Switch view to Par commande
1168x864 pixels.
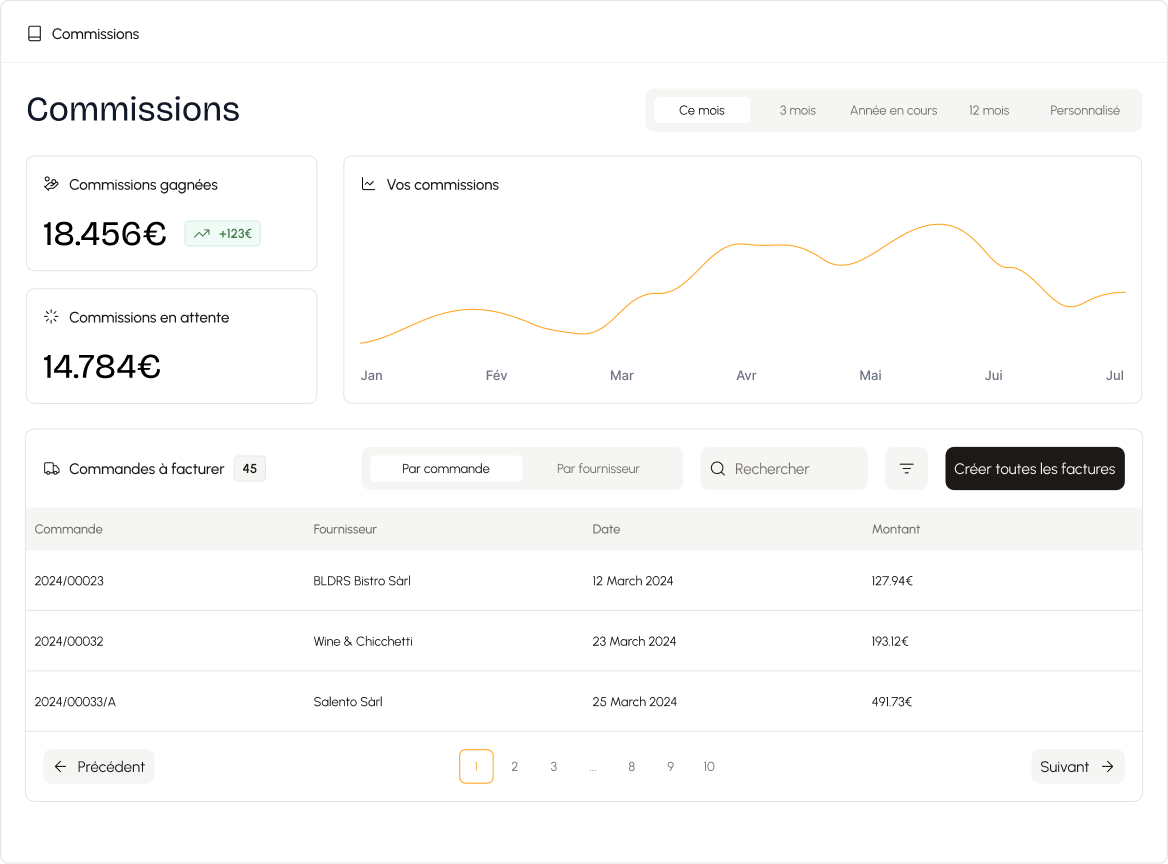(x=446, y=468)
